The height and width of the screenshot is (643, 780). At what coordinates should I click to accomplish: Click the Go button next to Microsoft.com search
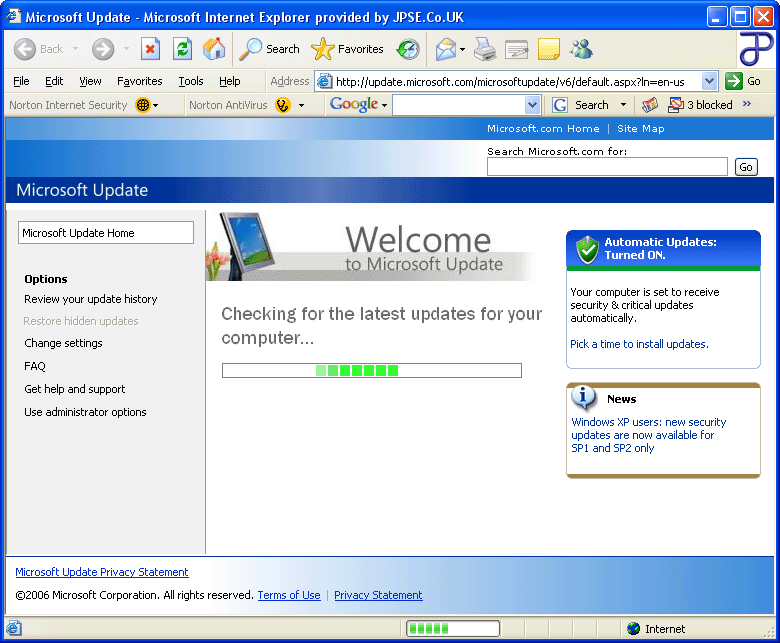746,167
